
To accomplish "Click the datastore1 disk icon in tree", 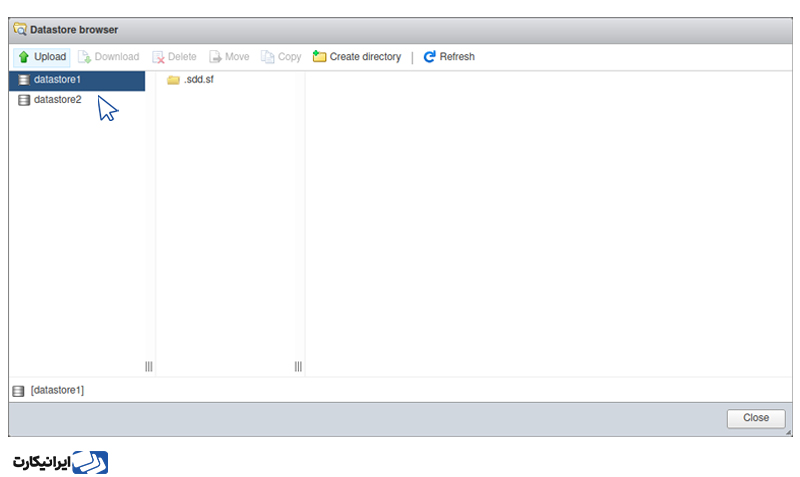I will pos(23,80).
